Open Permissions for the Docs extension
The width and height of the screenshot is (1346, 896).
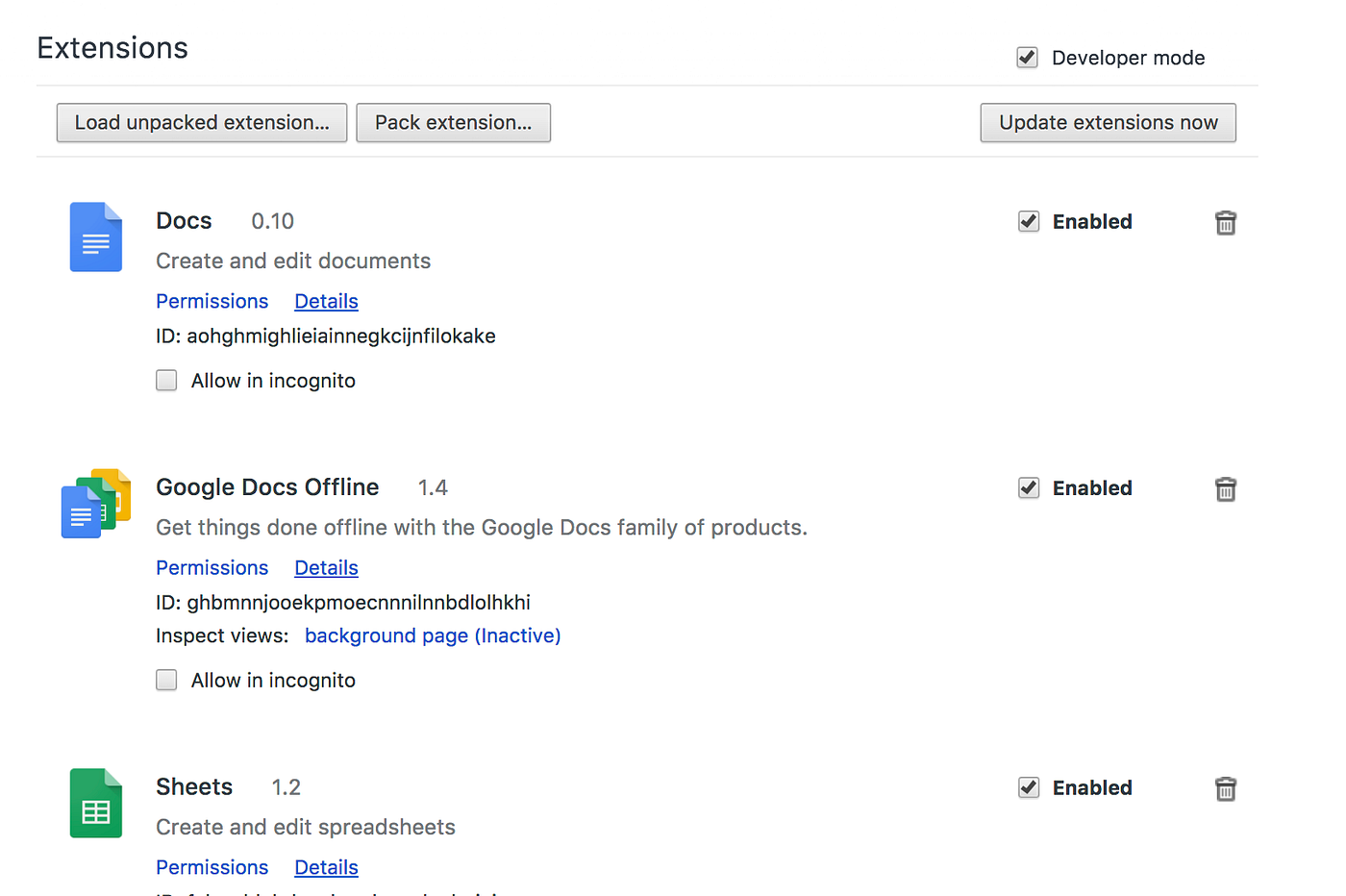click(x=212, y=301)
